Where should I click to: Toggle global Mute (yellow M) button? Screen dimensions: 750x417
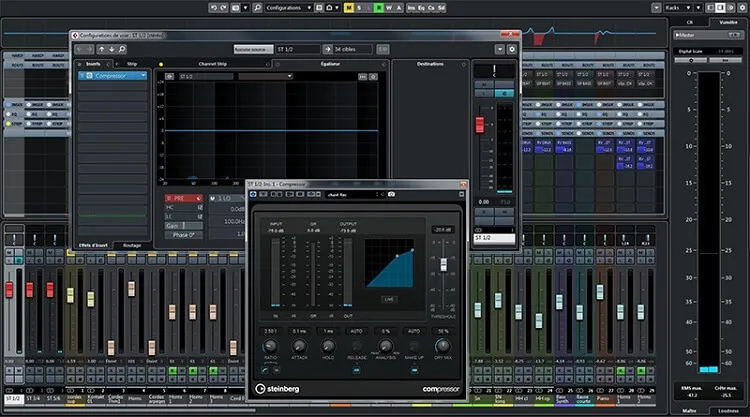(x=348, y=7)
